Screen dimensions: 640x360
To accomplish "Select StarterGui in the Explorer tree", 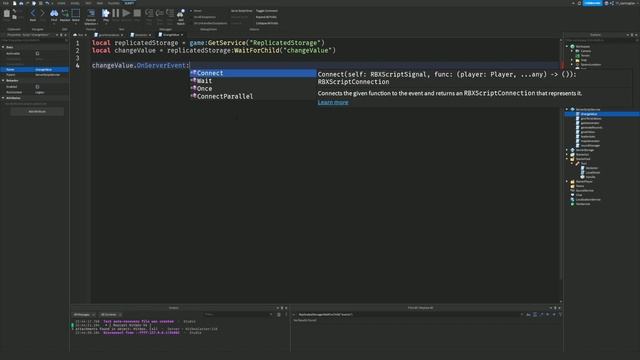I will tap(582, 155).
